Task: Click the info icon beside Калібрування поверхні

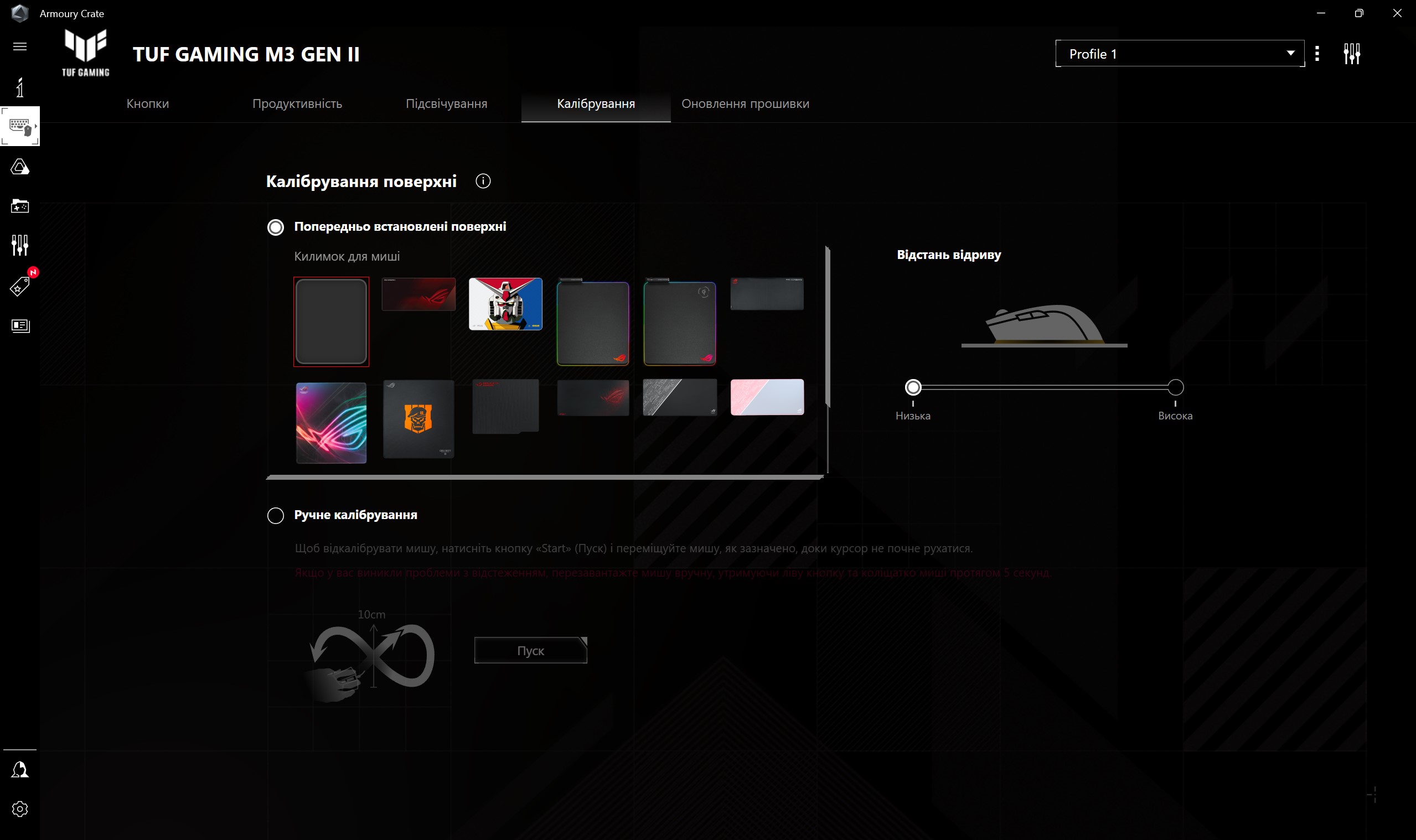Action: point(483,181)
